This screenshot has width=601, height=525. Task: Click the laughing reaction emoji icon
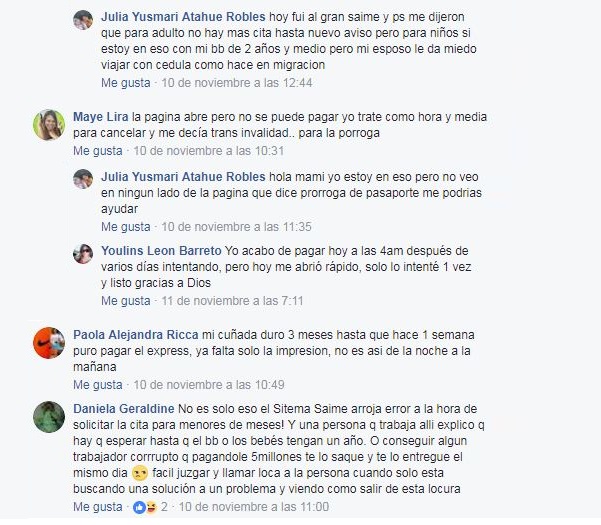pyautogui.click(x=151, y=507)
